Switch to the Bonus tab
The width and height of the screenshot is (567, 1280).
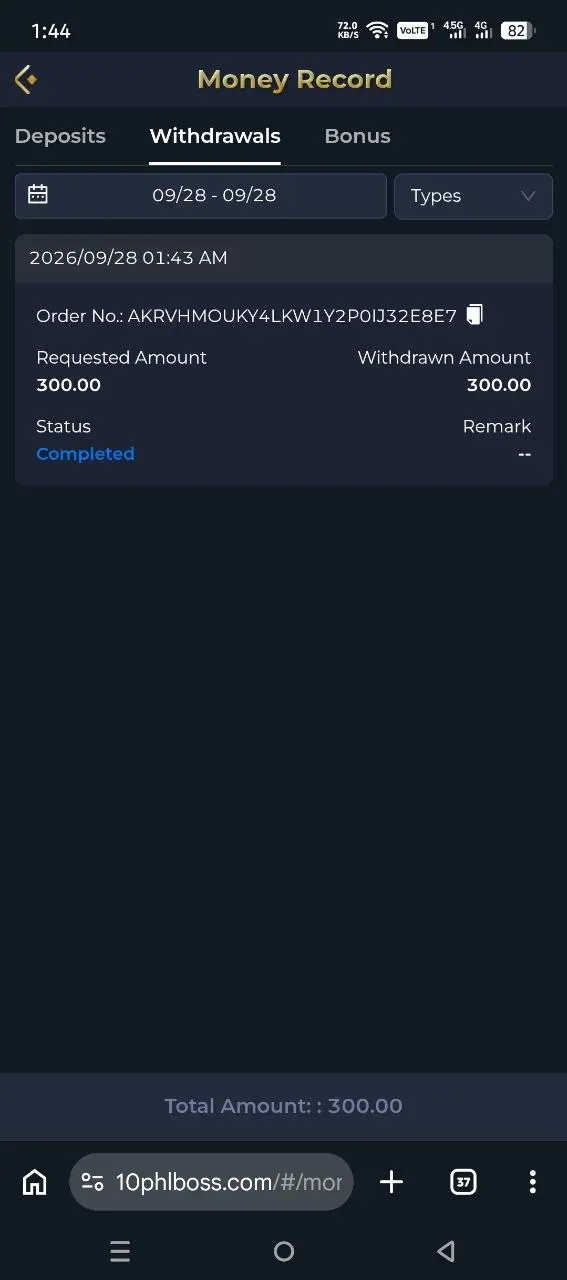click(x=357, y=136)
